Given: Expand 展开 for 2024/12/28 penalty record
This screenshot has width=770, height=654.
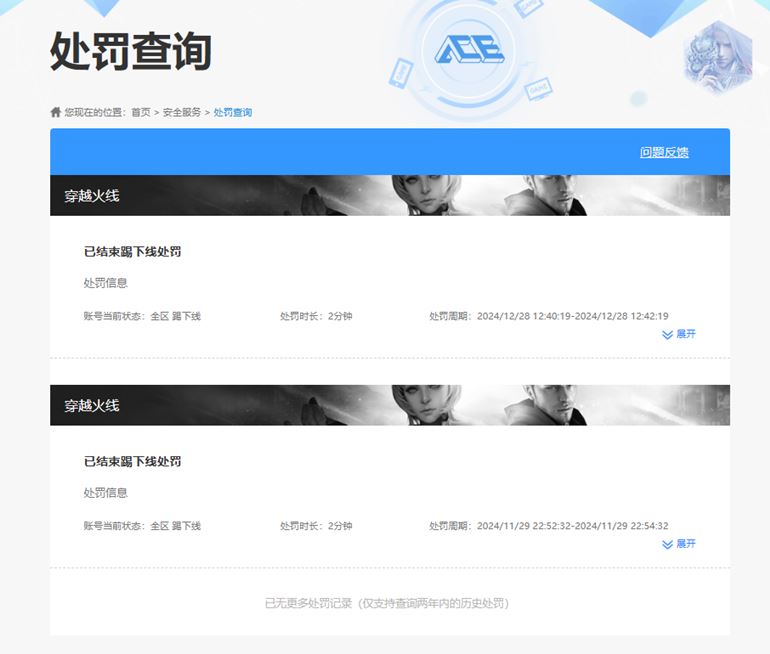Looking at the screenshot, I should (679, 334).
